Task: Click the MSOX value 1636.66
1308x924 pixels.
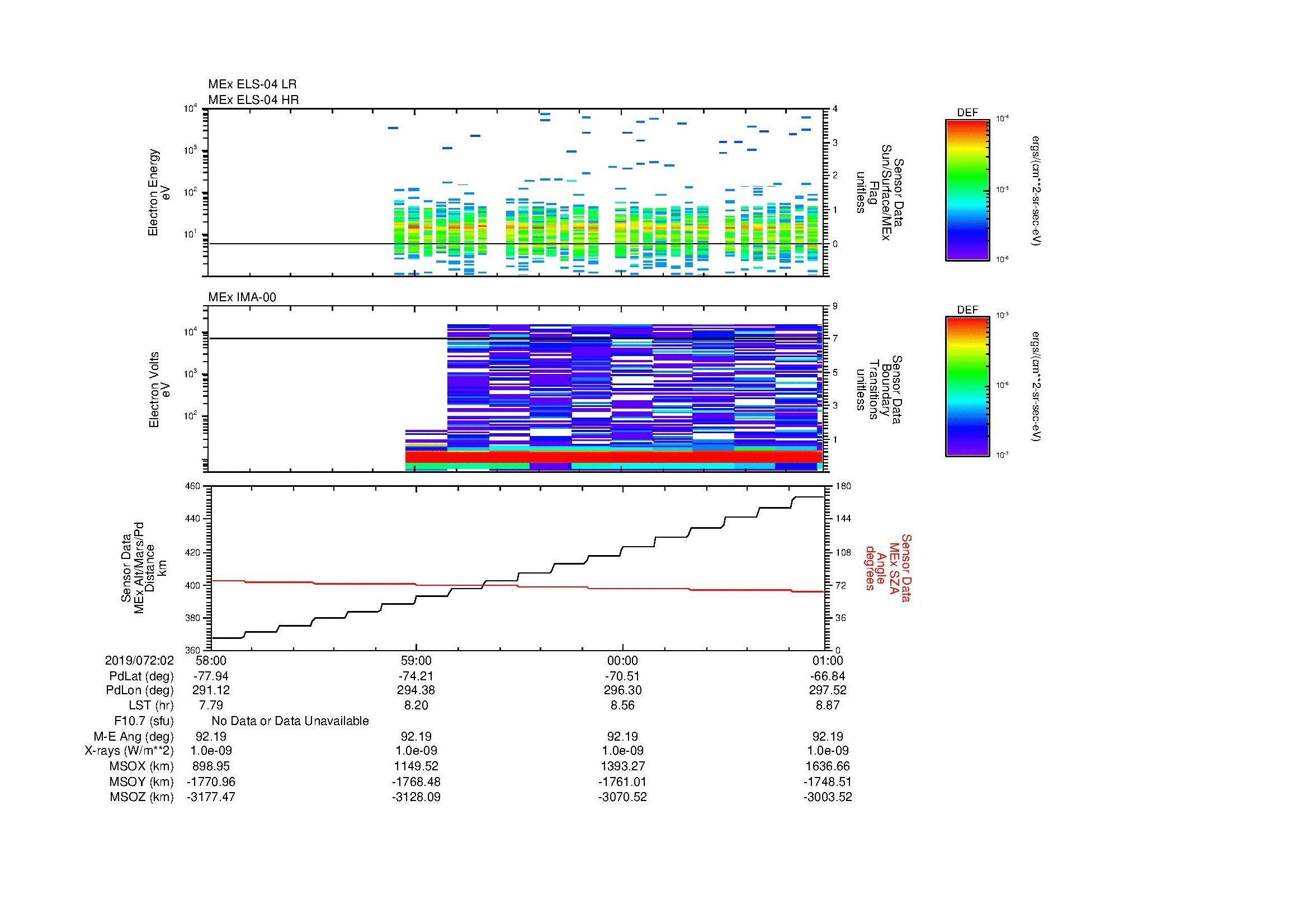Action: 827,766
